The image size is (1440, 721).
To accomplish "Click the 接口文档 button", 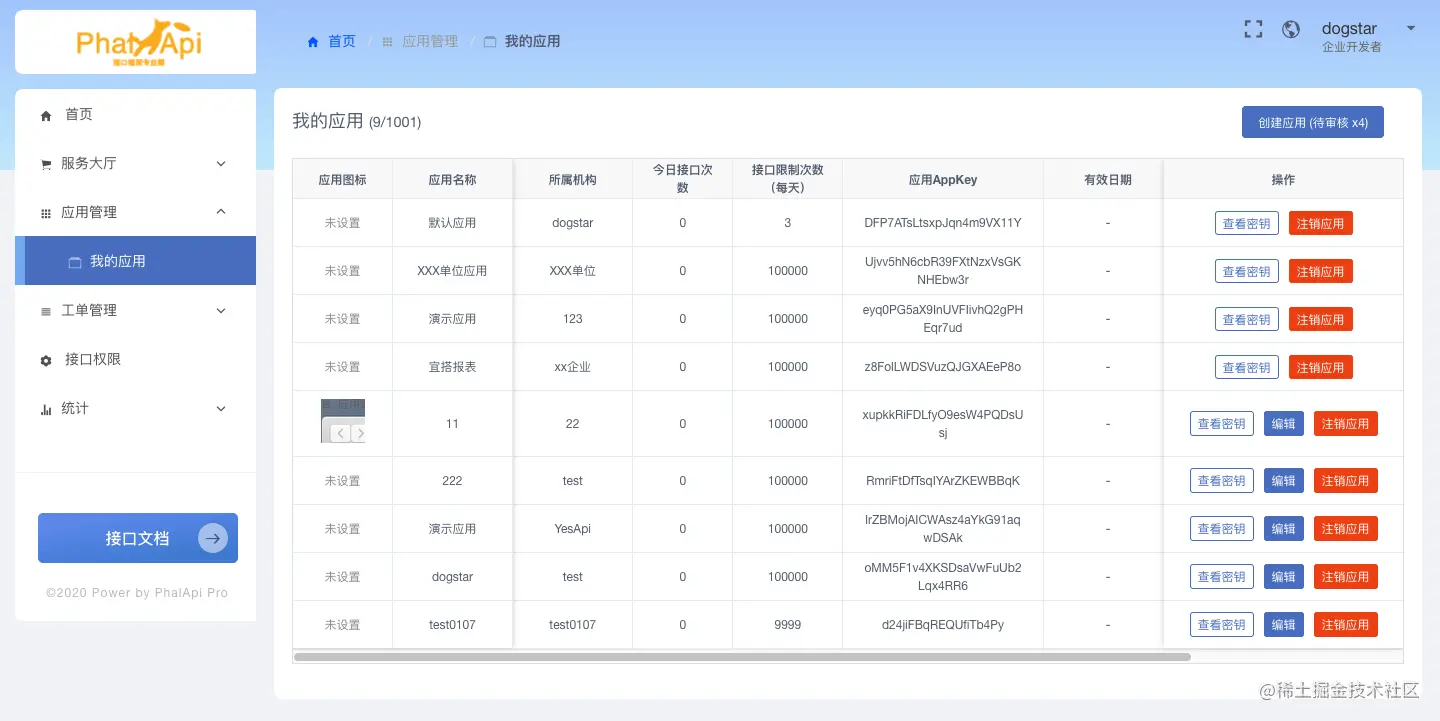I will click(x=138, y=538).
